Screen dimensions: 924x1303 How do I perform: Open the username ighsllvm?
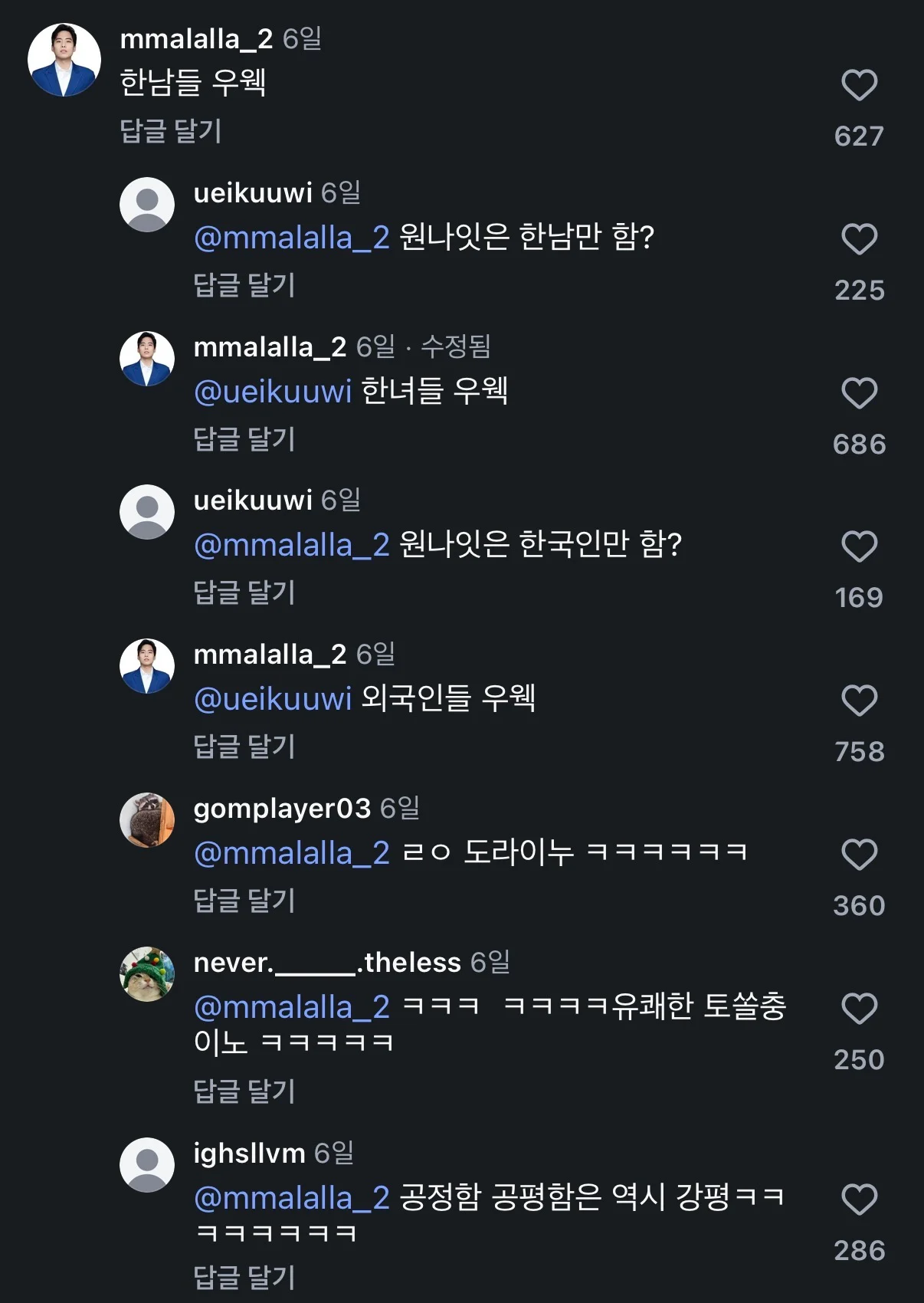249,1153
